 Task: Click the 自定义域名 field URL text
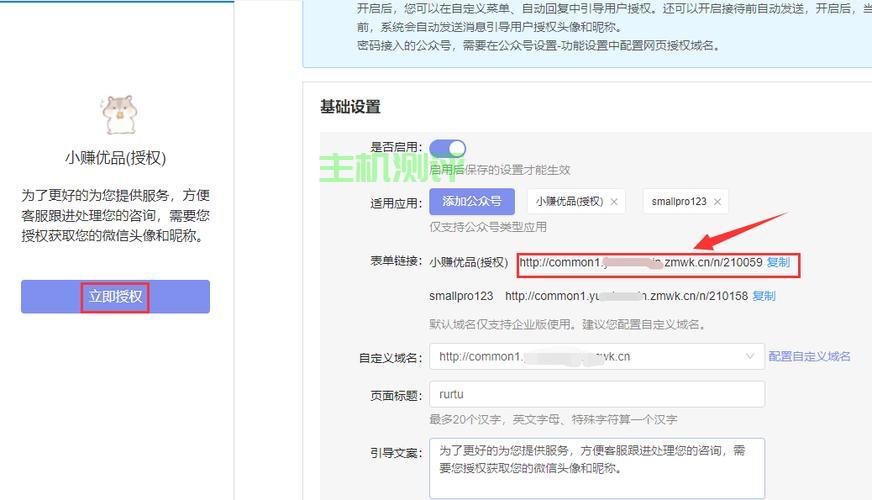coord(535,356)
